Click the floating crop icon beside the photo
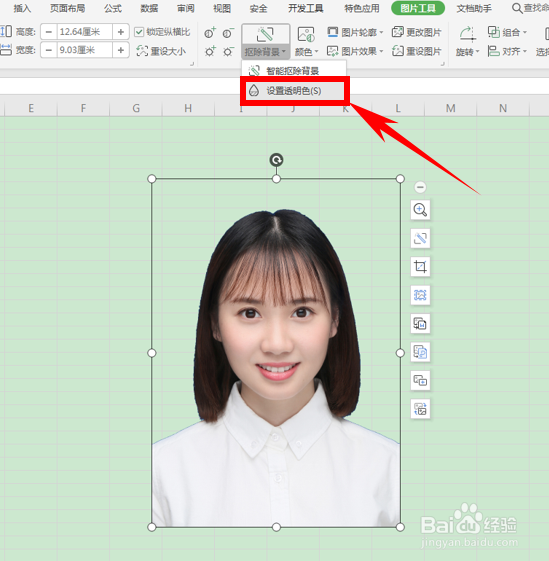This screenshot has width=549, height=561. pyautogui.click(x=420, y=267)
